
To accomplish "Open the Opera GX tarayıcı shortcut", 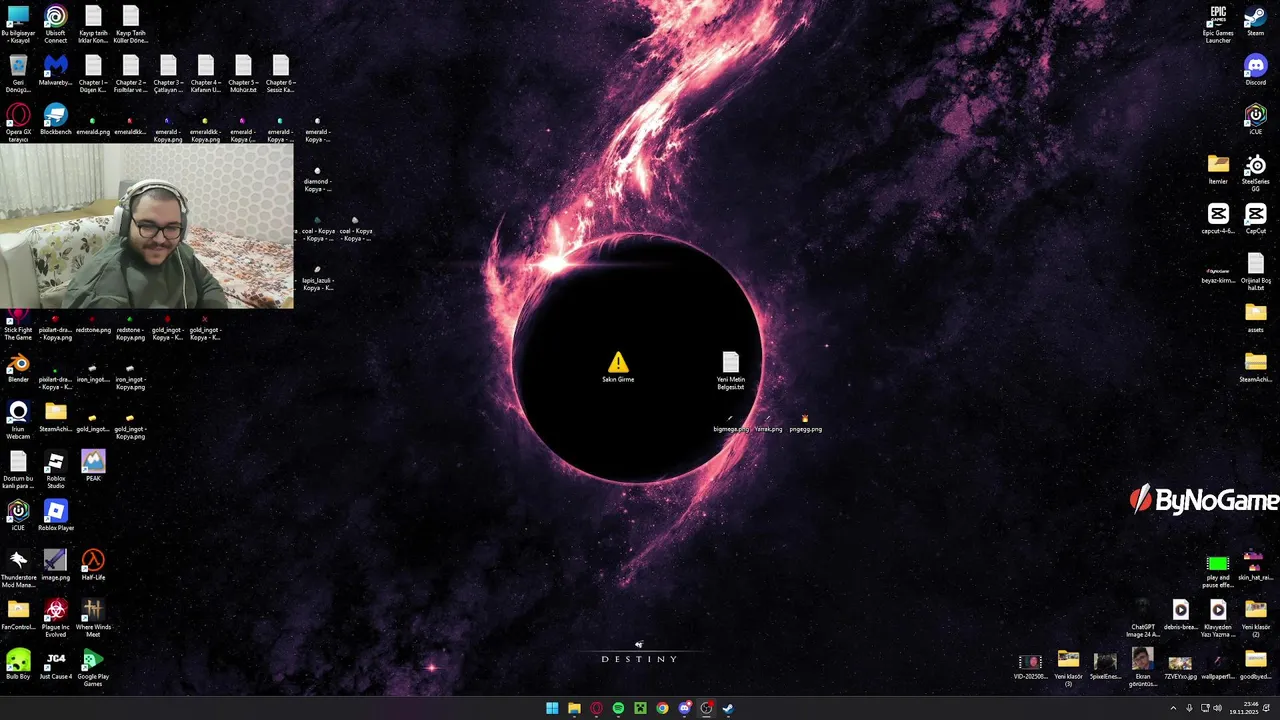I will (x=18, y=123).
